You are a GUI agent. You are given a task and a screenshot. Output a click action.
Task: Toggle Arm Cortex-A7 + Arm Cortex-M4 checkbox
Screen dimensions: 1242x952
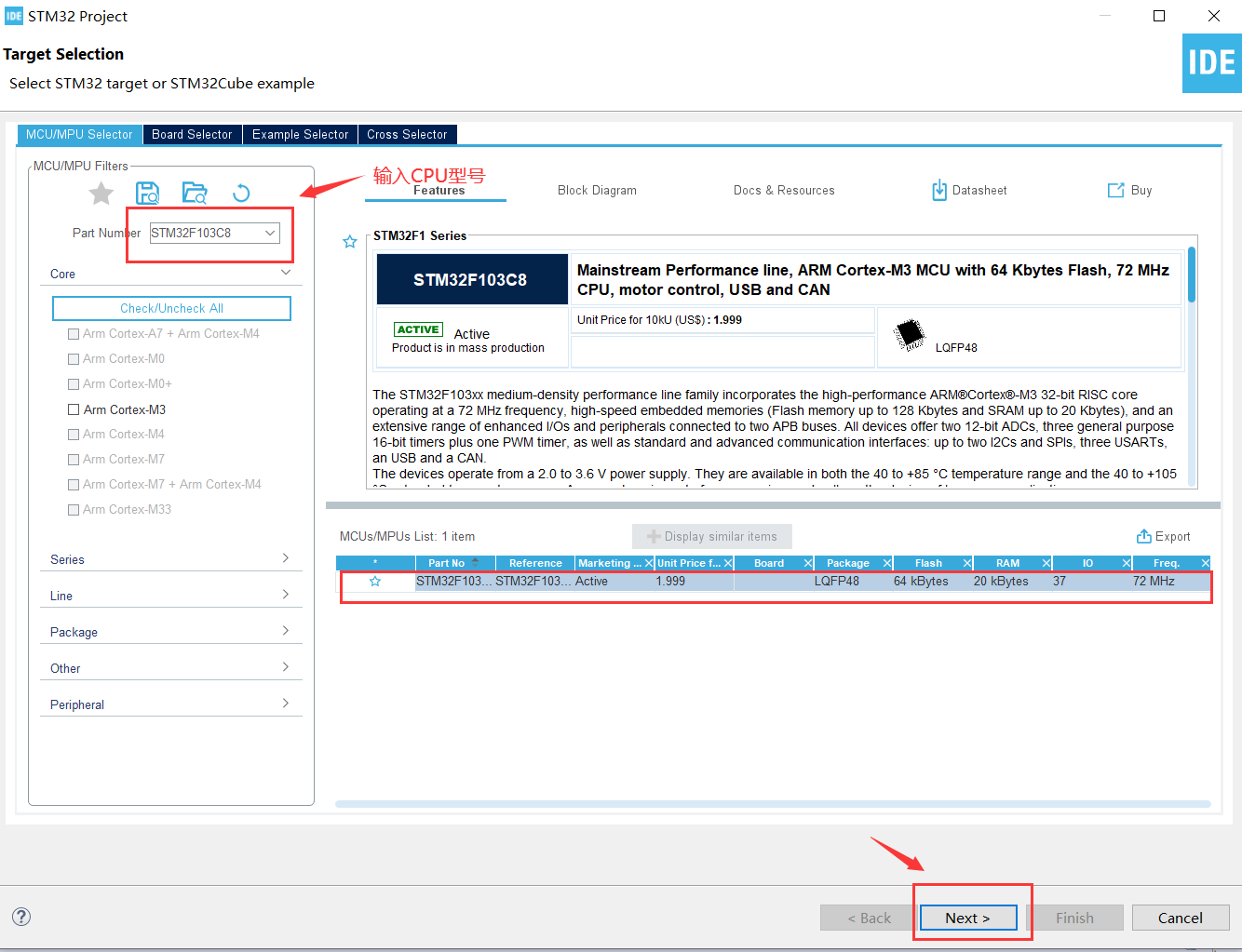(74, 334)
